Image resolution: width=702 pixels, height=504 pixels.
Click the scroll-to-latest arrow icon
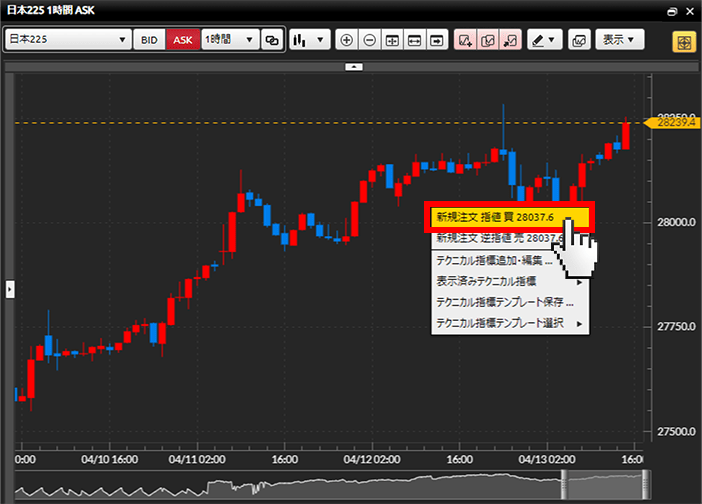point(437,40)
